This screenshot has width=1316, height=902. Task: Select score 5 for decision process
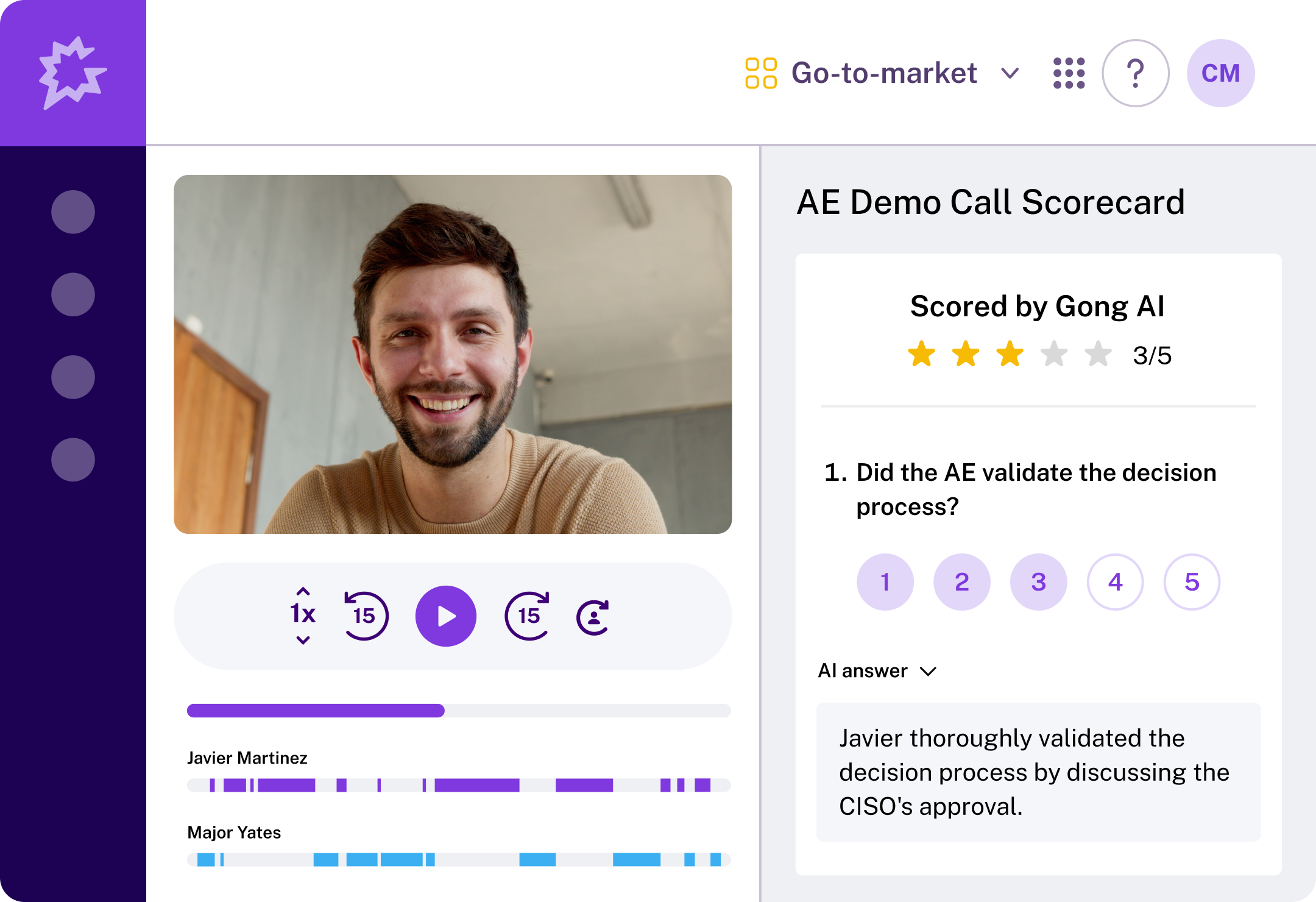[1192, 582]
